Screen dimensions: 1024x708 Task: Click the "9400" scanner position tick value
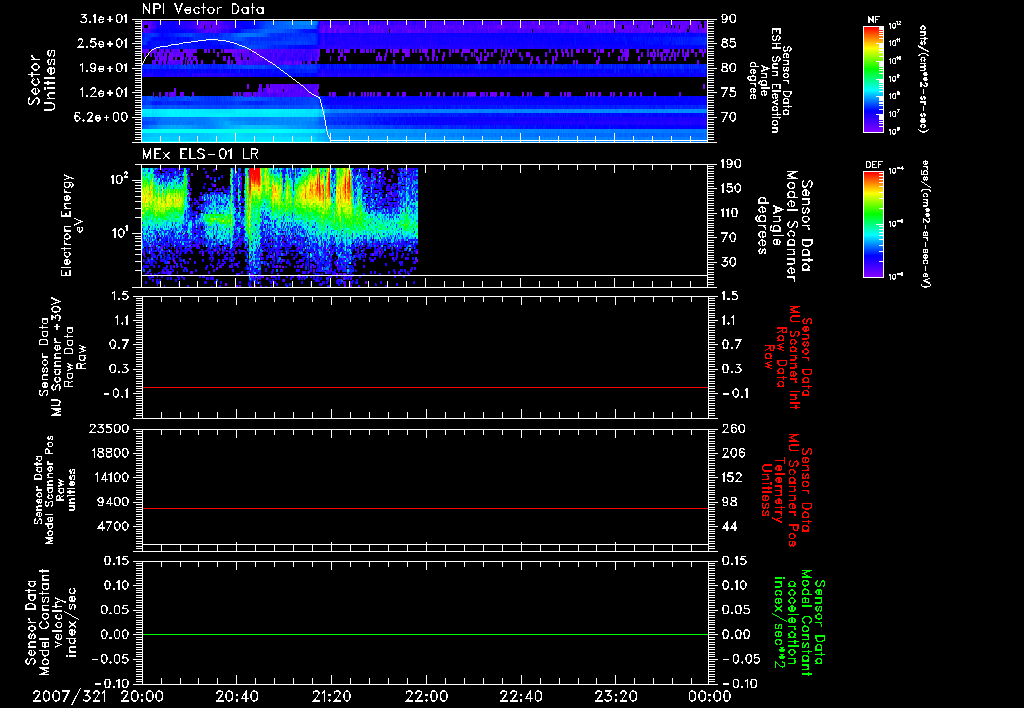[x=112, y=502]
